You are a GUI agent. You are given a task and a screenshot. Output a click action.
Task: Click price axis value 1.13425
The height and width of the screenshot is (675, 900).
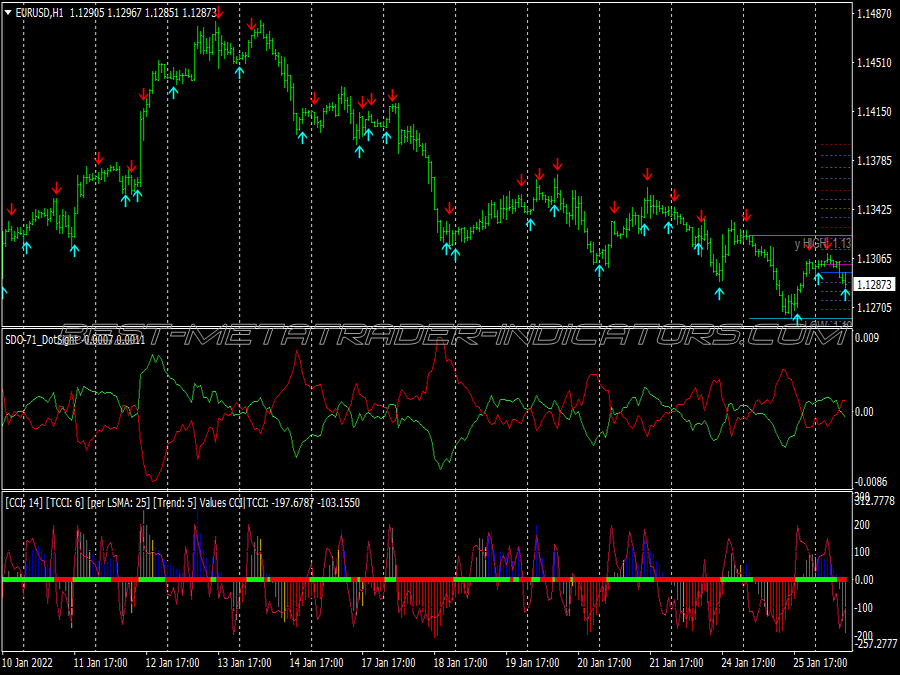874,210
